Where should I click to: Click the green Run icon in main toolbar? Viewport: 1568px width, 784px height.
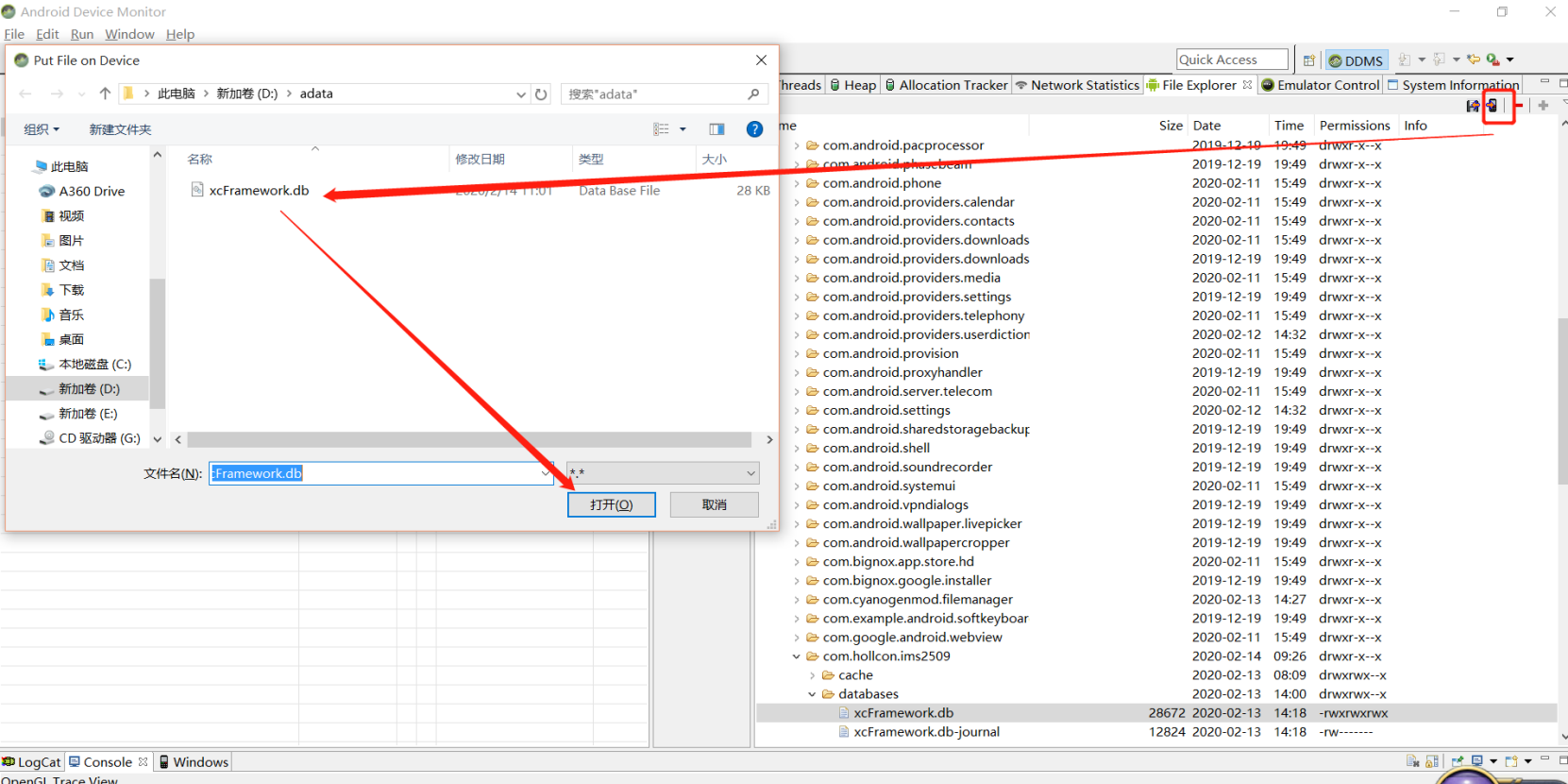[1492, 60]
